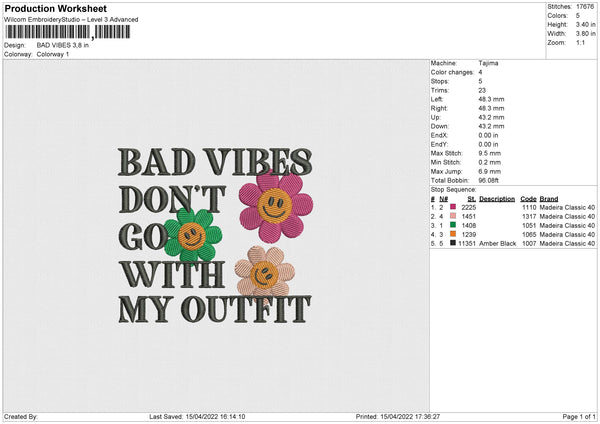Click the 'BAD VIBES' line in the embroidery design

(x=215, y=162)
